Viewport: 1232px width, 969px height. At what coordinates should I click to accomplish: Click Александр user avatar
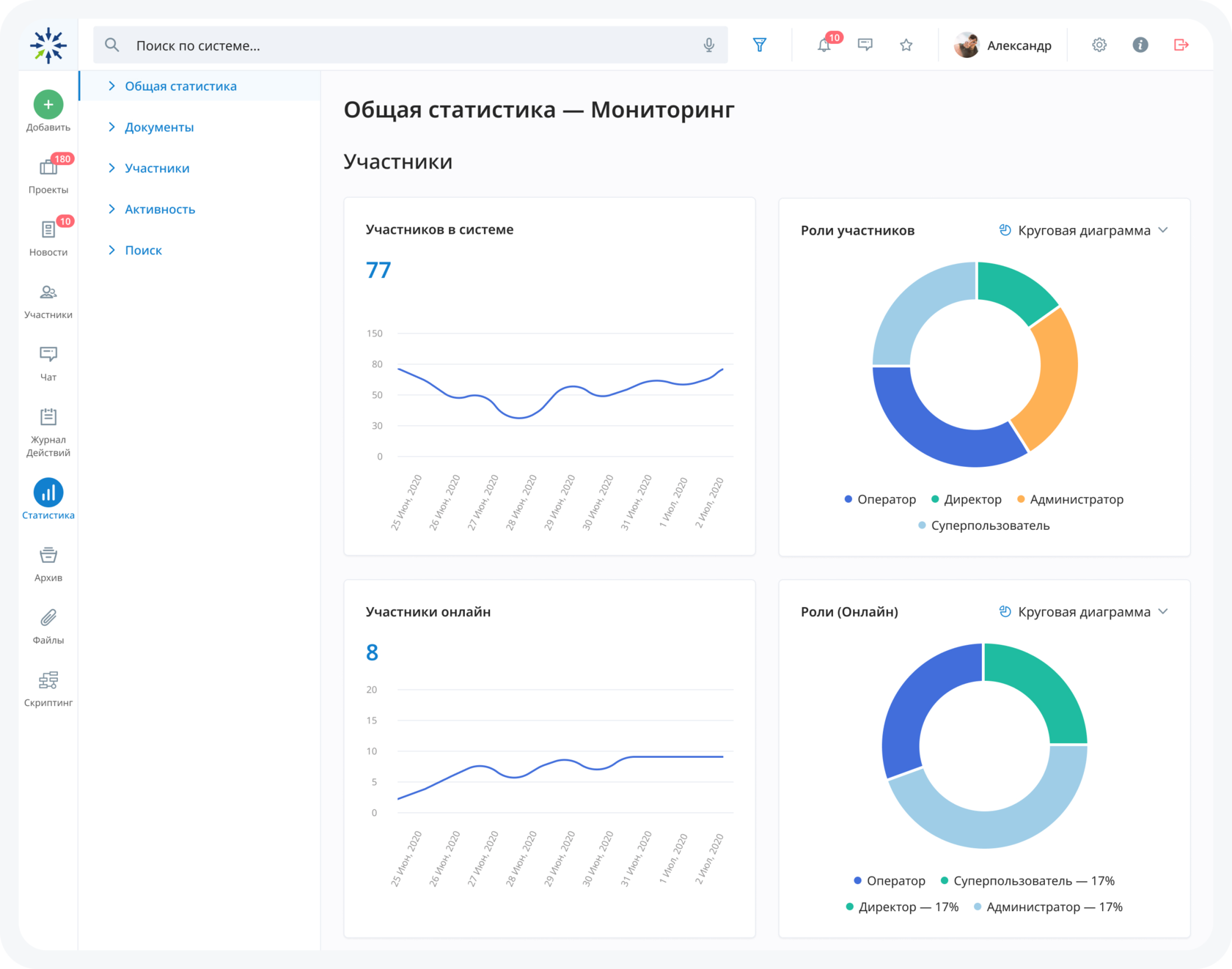pyautogui.click(x=967, y=45)
